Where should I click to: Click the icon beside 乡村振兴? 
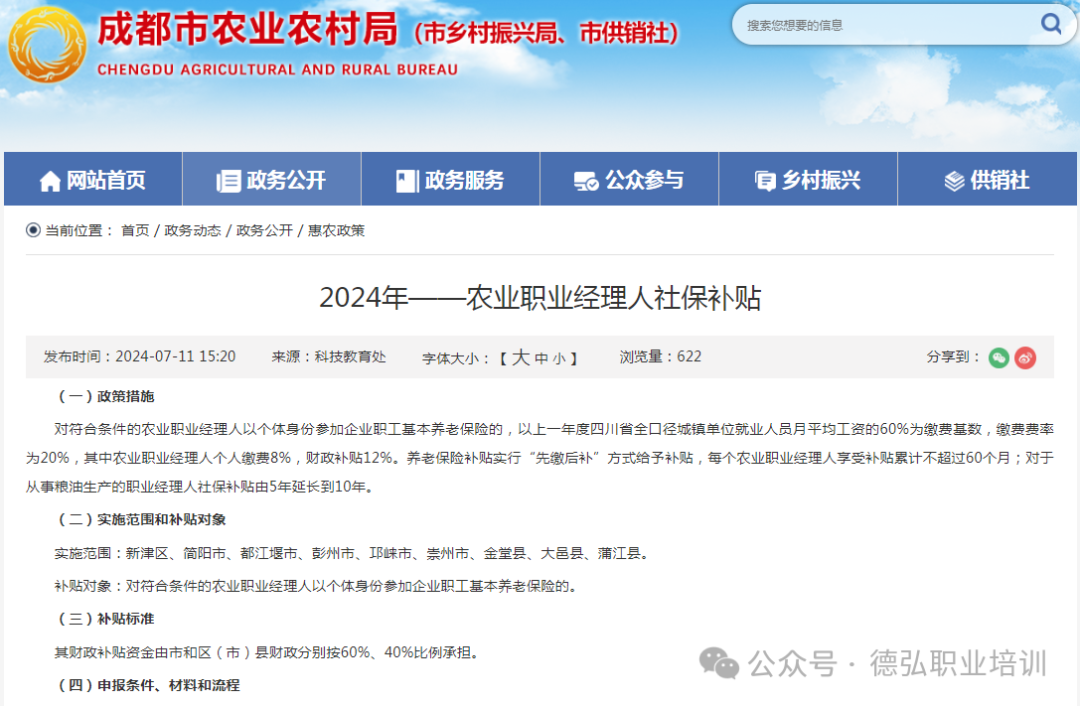click(764, 181)
